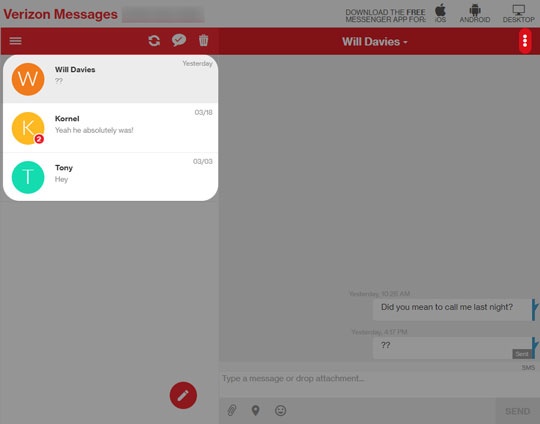The width and height of the screenshot is (540, 424).
Task: Click Tony green T avatar
Action: point(28,177)
